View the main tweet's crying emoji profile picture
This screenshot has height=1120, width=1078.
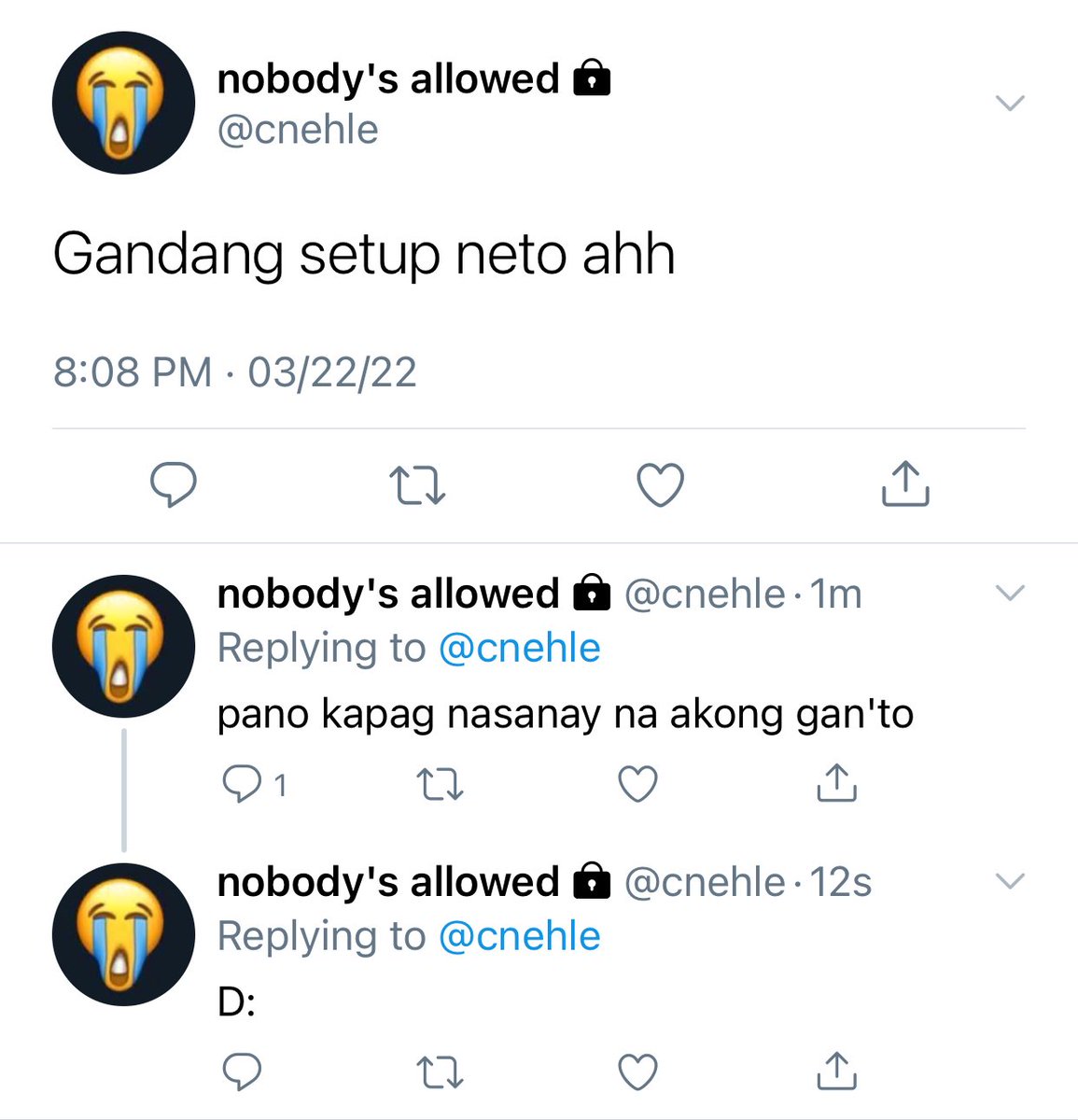pos(123,102)
